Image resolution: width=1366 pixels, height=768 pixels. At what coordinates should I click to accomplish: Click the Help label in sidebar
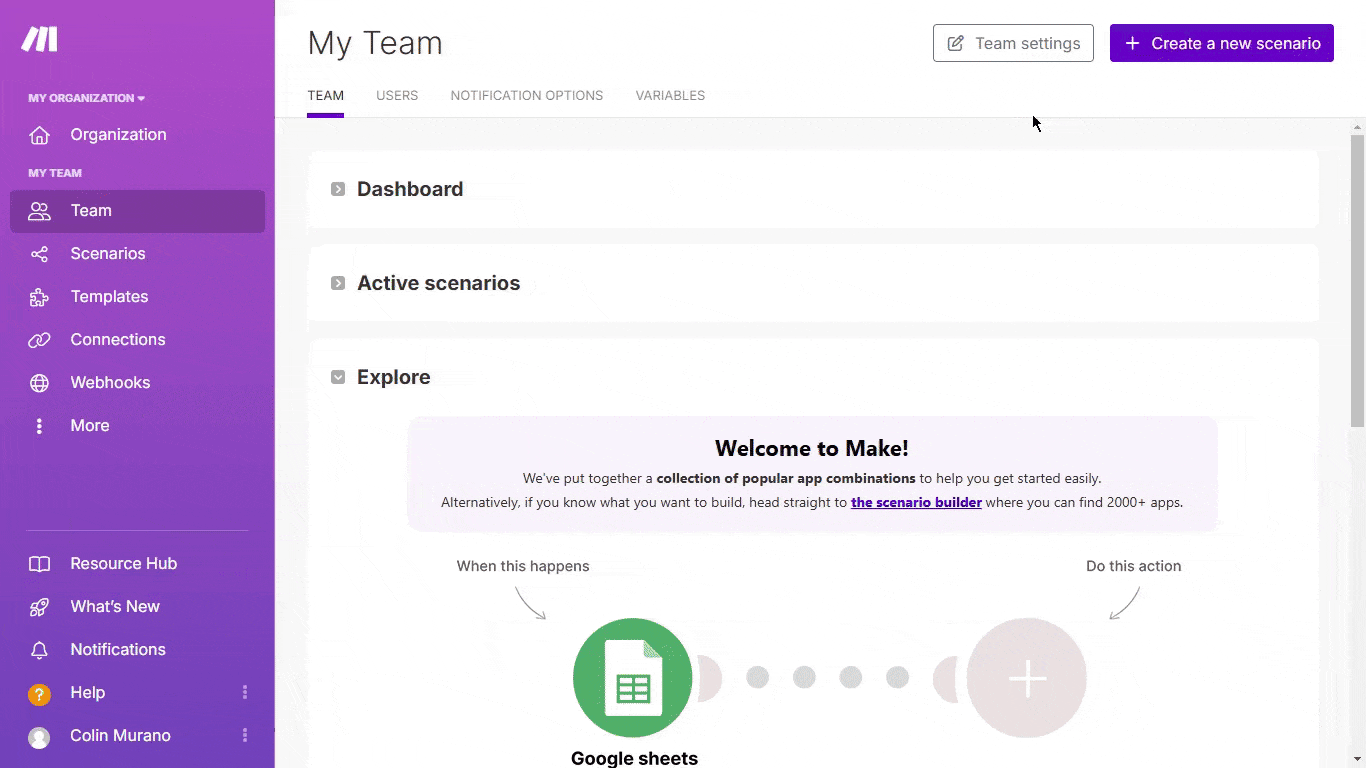(88, 693)
